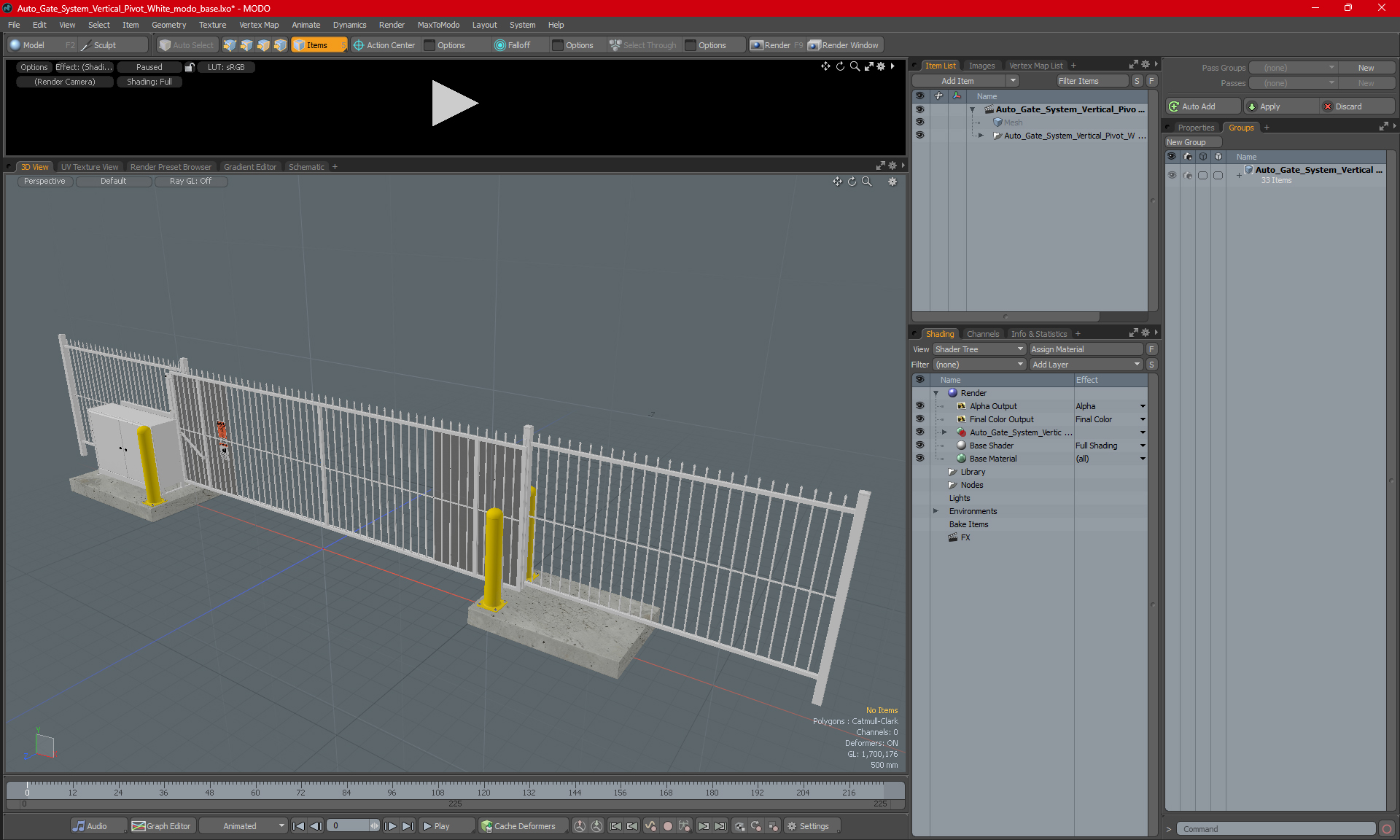Viewport: 1400px width, 840px height.
Task: Start the preview render play button
Action: [x=454, y=103]
